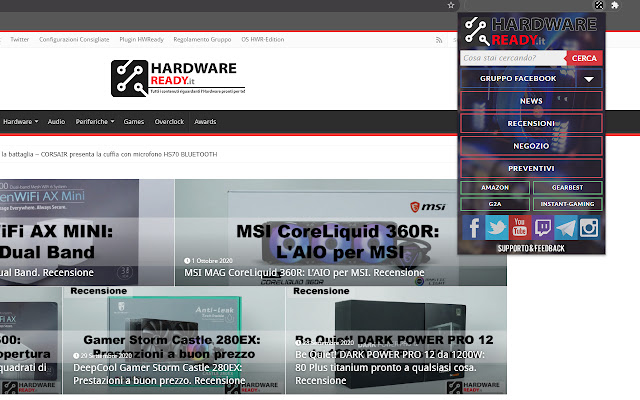The height and width of the screenshot is (400, 640).
Task: Click the INSTANT-GAMING button
Action: point(567,204)
